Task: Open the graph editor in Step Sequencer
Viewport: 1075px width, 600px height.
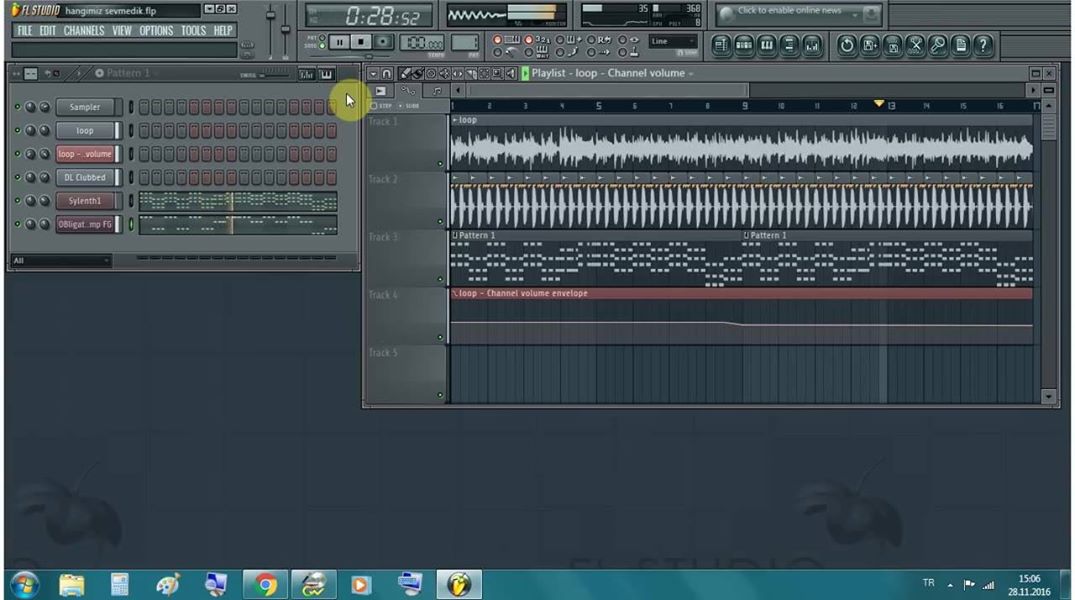Action: (x=306, y=74)
